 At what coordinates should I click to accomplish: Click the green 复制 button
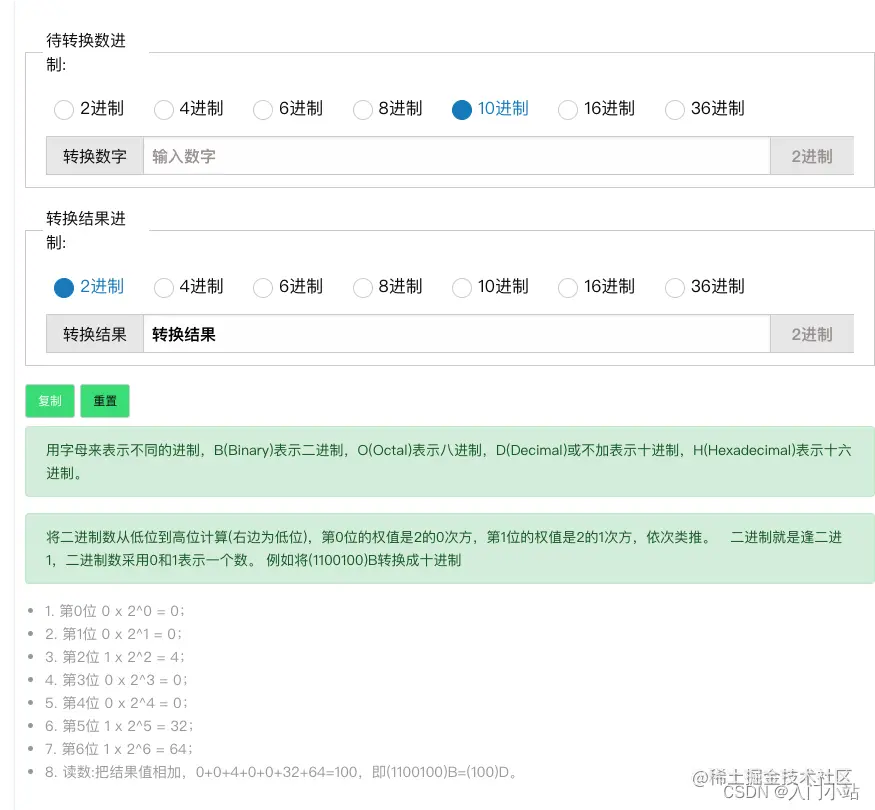coord(49,401)
